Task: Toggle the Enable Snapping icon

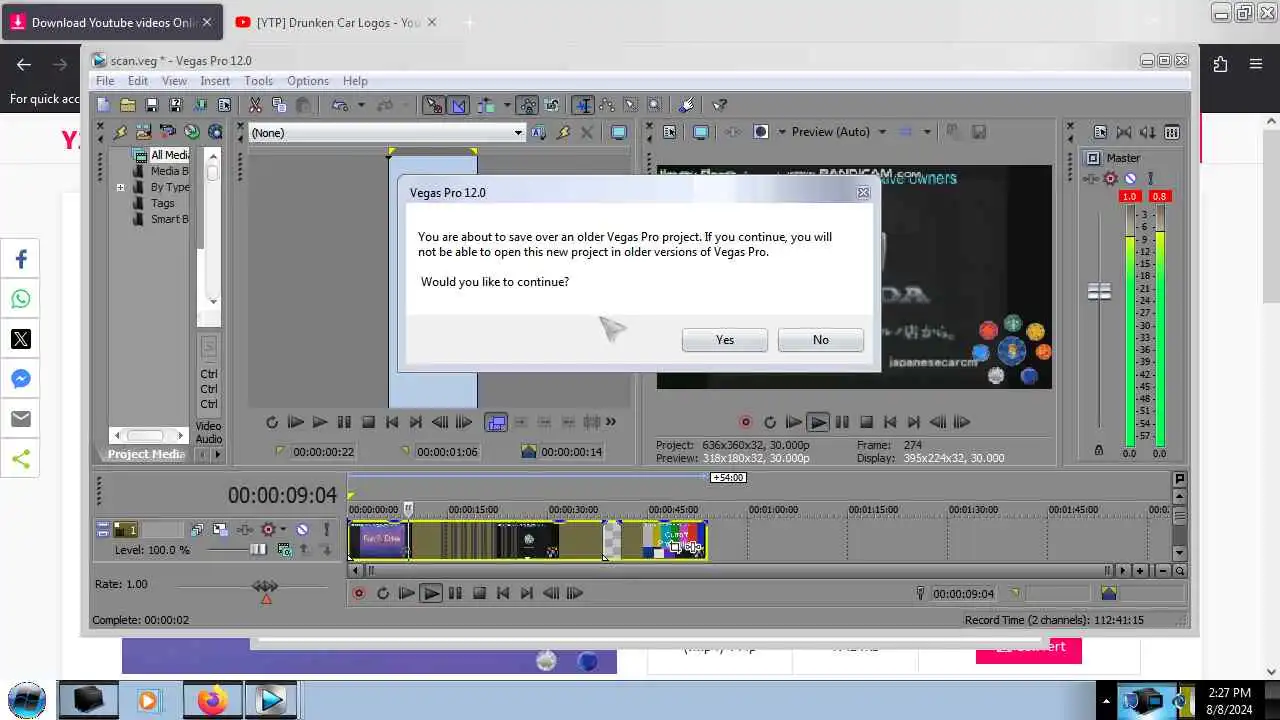Action: (x=434, y=105)
